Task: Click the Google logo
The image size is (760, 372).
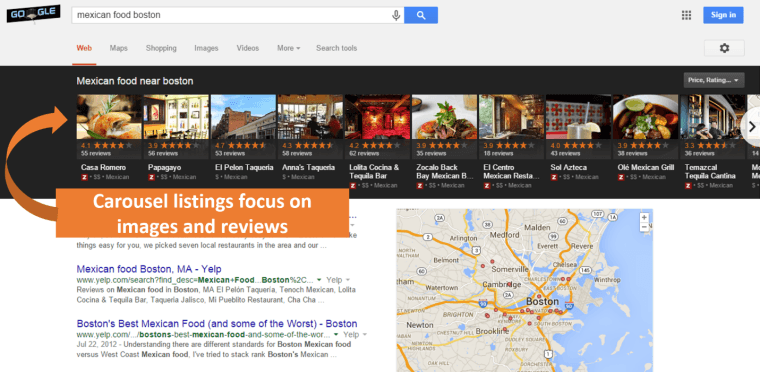Action: point(33,15)
